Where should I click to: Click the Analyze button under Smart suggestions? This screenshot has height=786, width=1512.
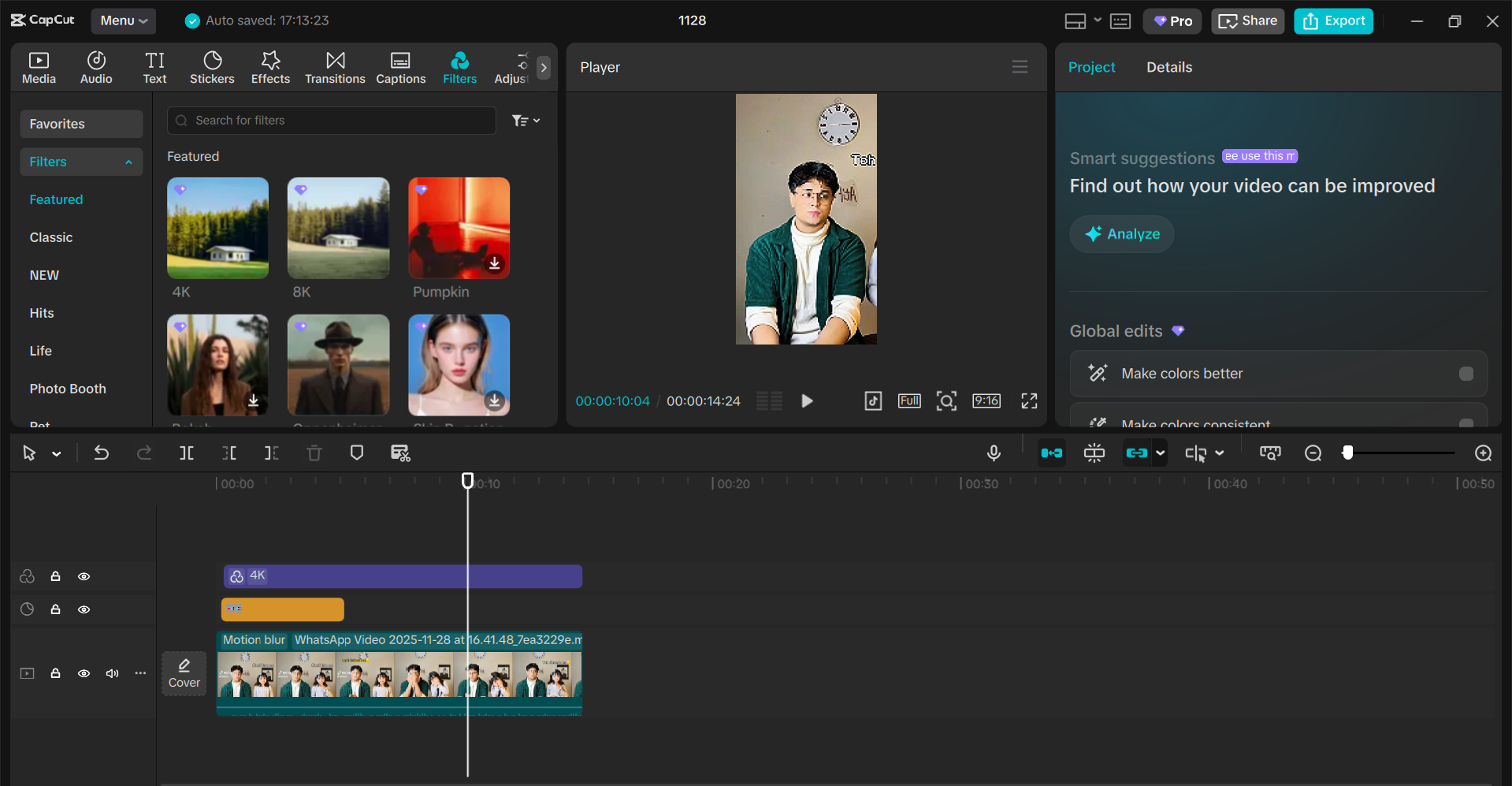pyautogui.click(x=1120, y=233)
